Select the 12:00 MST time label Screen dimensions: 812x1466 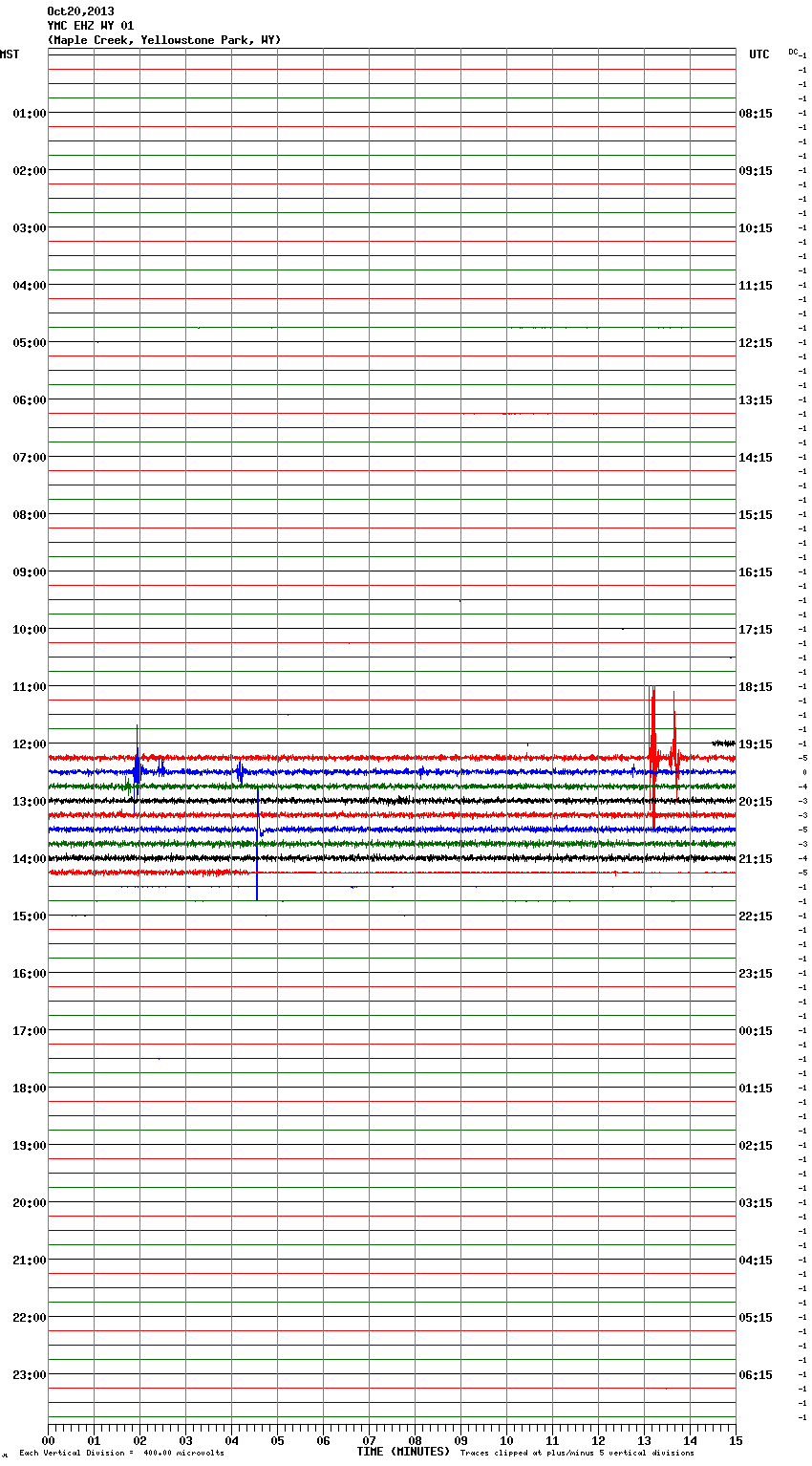(x=30, y=744)
